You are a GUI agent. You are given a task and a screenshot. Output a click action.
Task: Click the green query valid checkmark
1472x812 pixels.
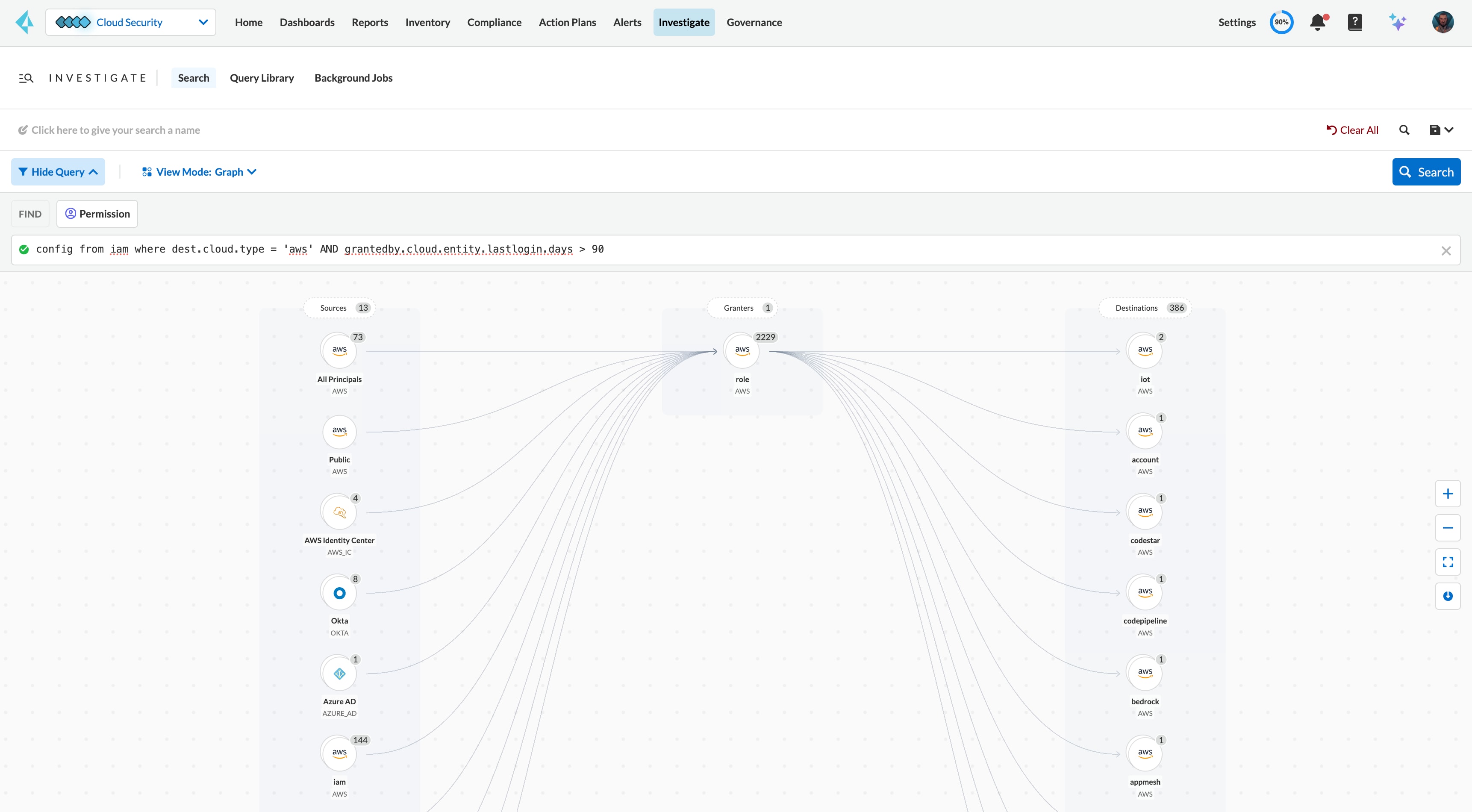(24, 249)
